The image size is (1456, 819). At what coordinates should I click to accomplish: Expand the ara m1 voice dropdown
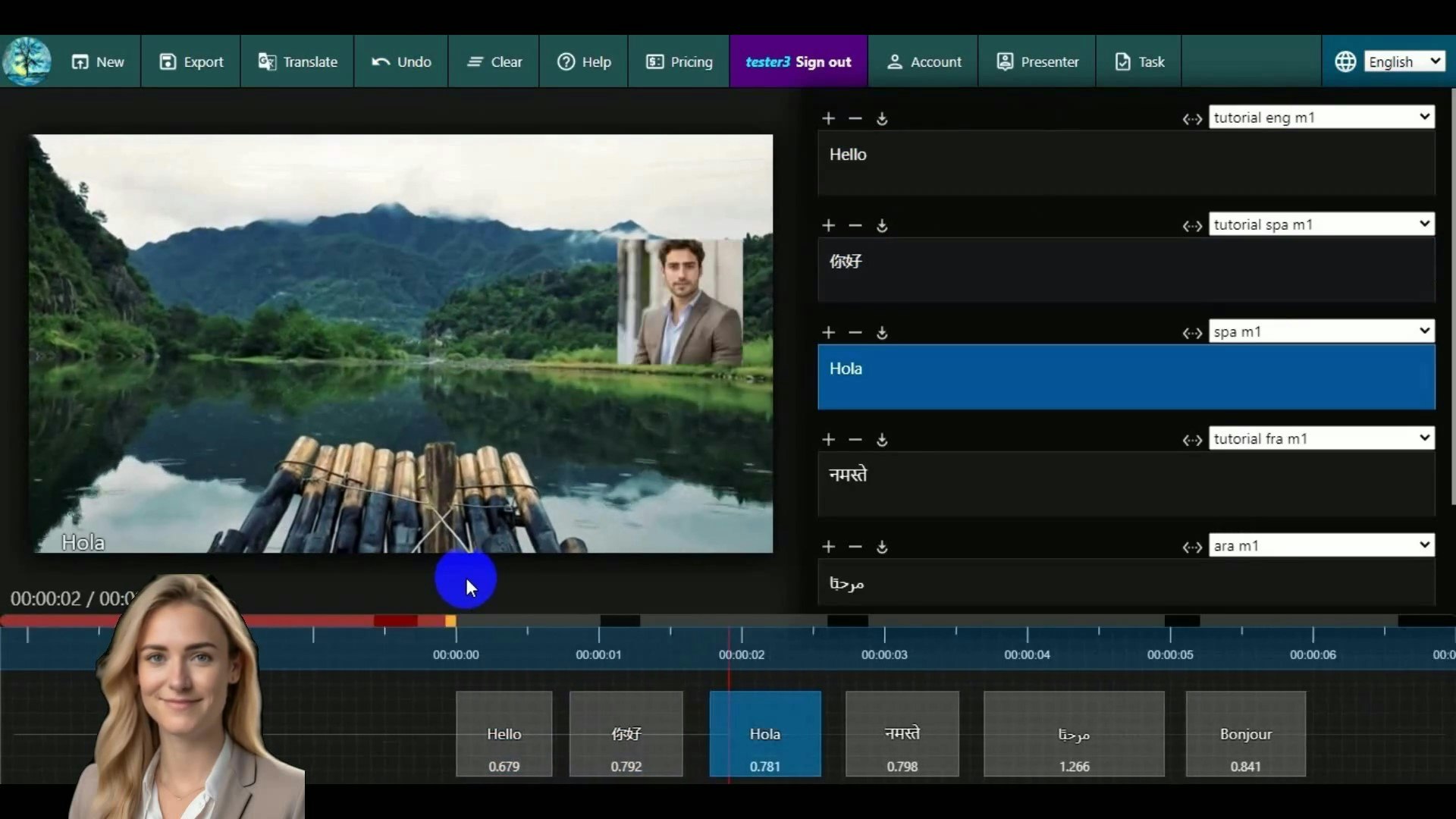[1321, 545]
